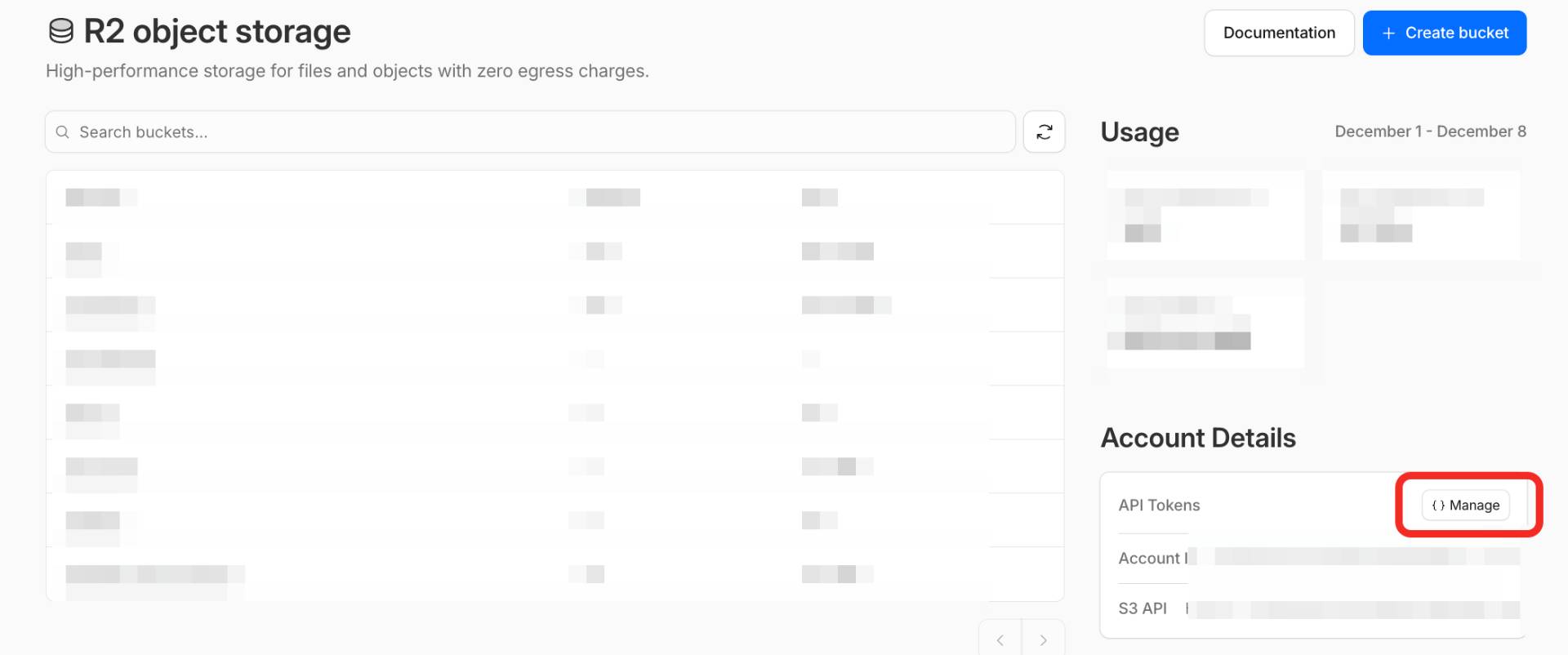The image size is (1568, 655).
Task: Go to the next page of buckets
Action: (x=1043, y=640)
